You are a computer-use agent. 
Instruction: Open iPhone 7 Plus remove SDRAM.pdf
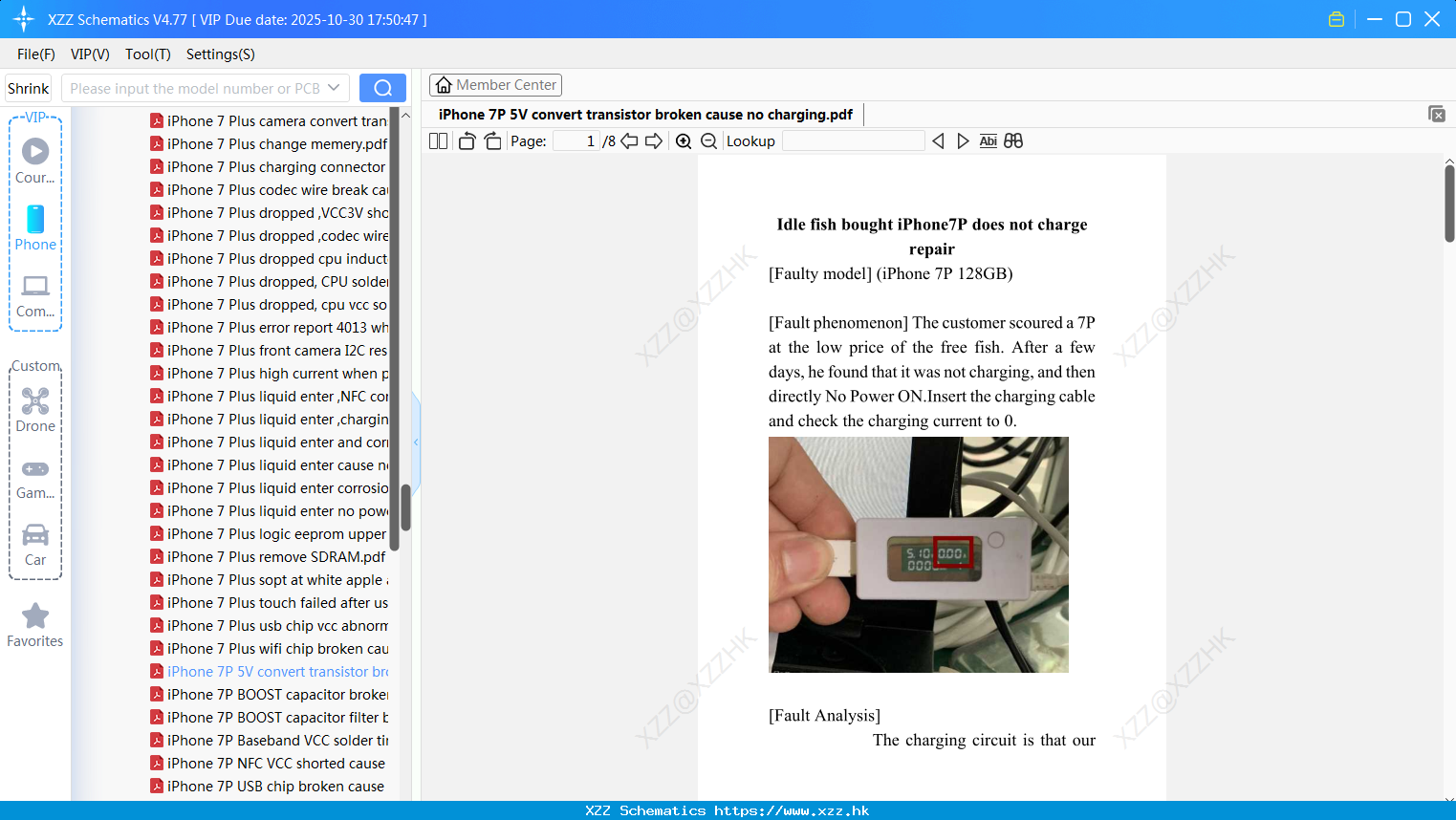click(x=269, y=556)
